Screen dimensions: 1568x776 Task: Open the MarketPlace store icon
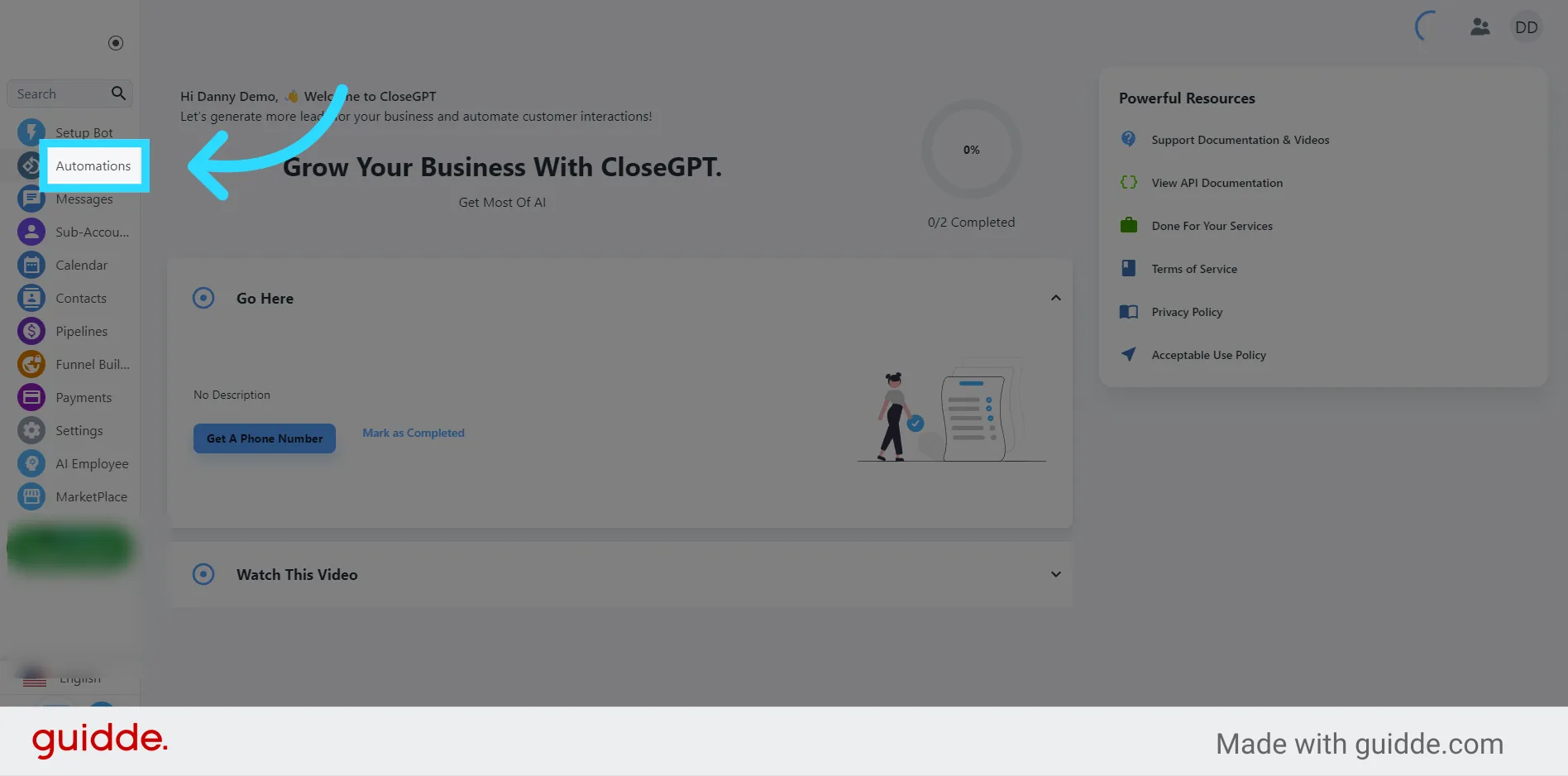[x=31, y=496]
